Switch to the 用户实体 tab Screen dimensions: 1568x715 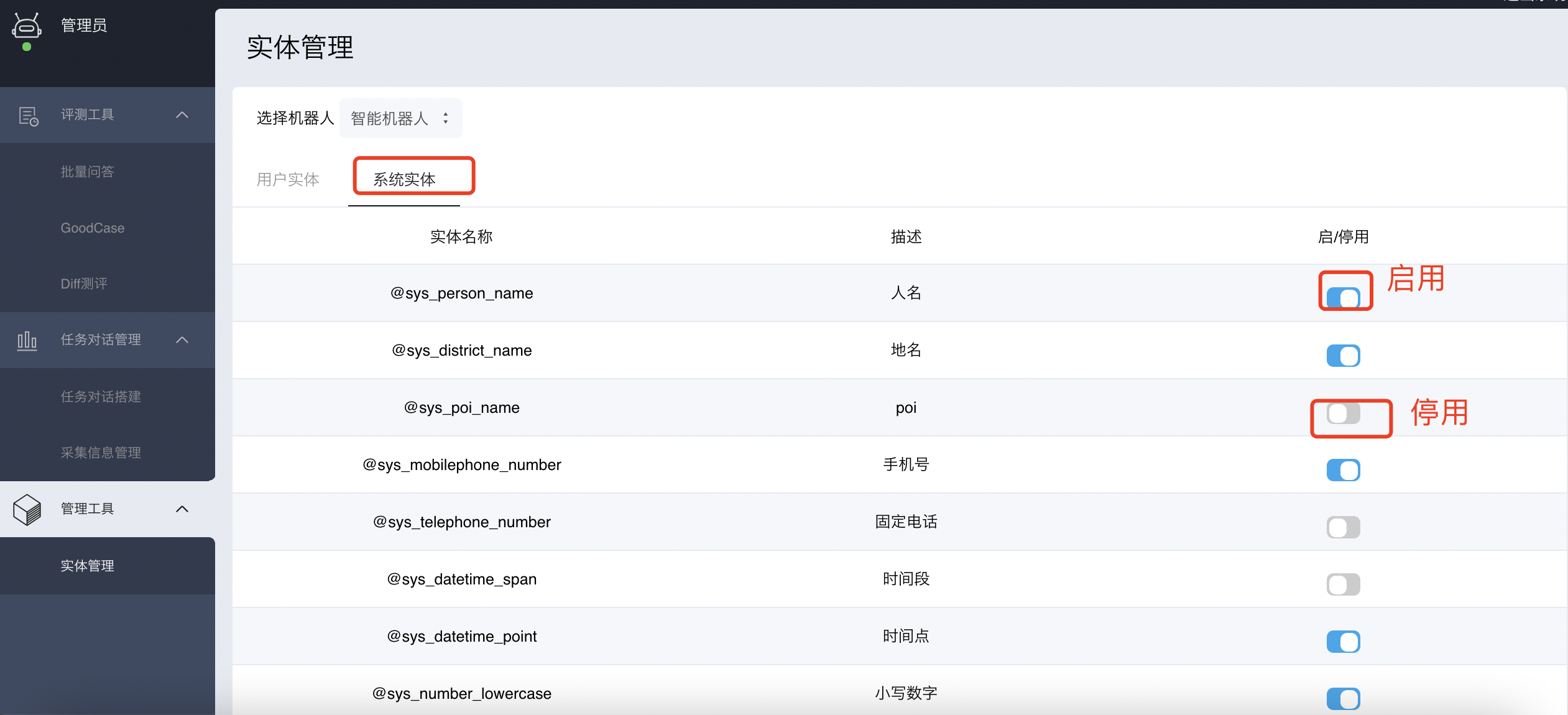coord(288,180)
